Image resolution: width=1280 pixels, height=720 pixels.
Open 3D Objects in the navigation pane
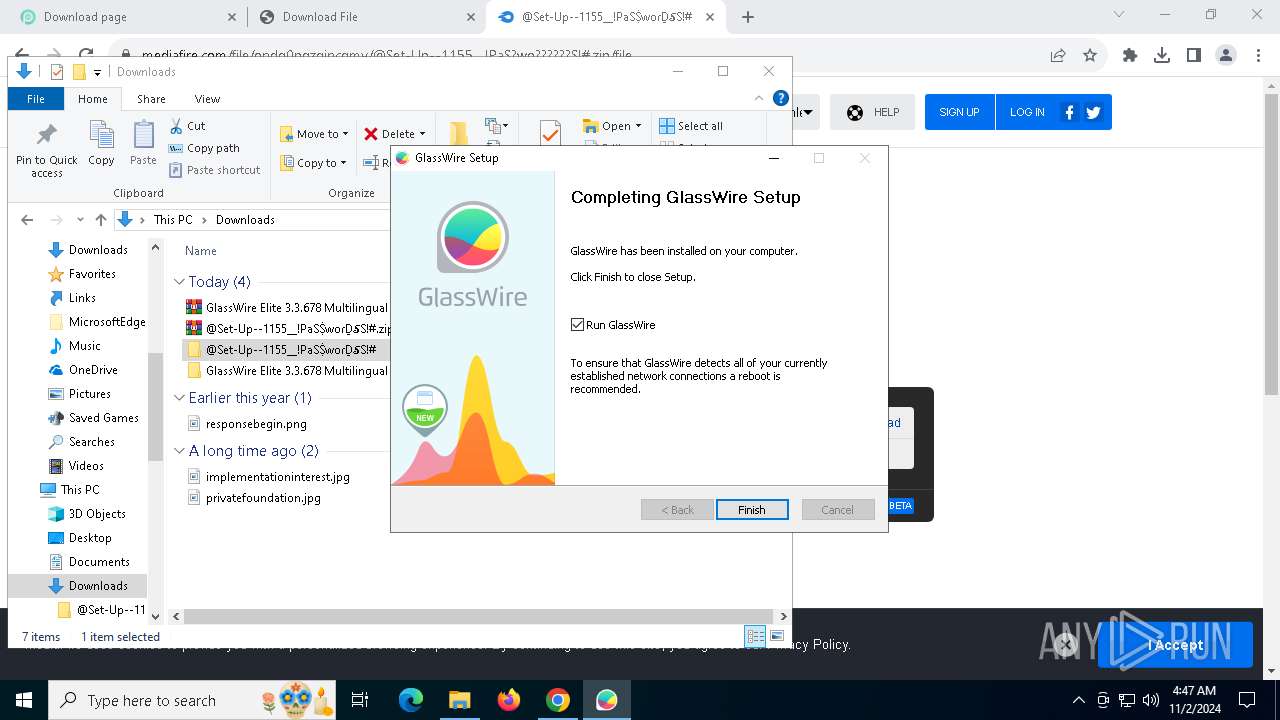point(97,514)
